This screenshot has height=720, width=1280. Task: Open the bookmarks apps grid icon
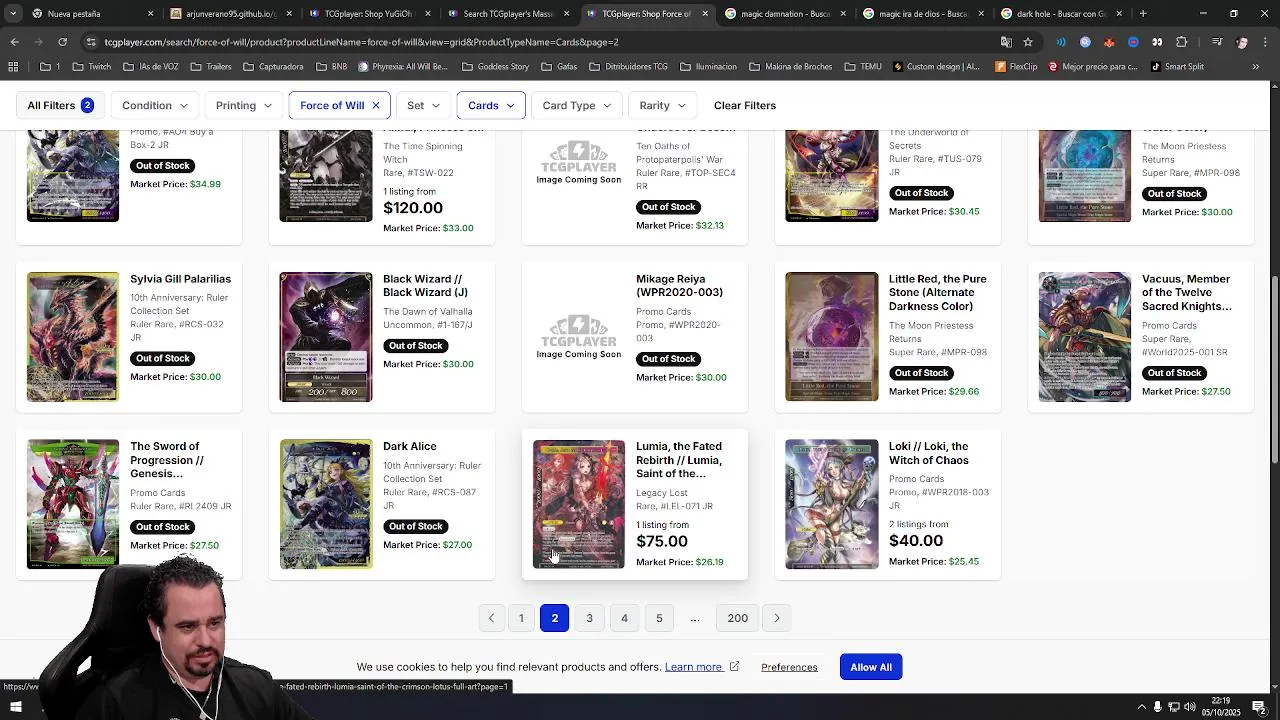(x=13, y=67)
